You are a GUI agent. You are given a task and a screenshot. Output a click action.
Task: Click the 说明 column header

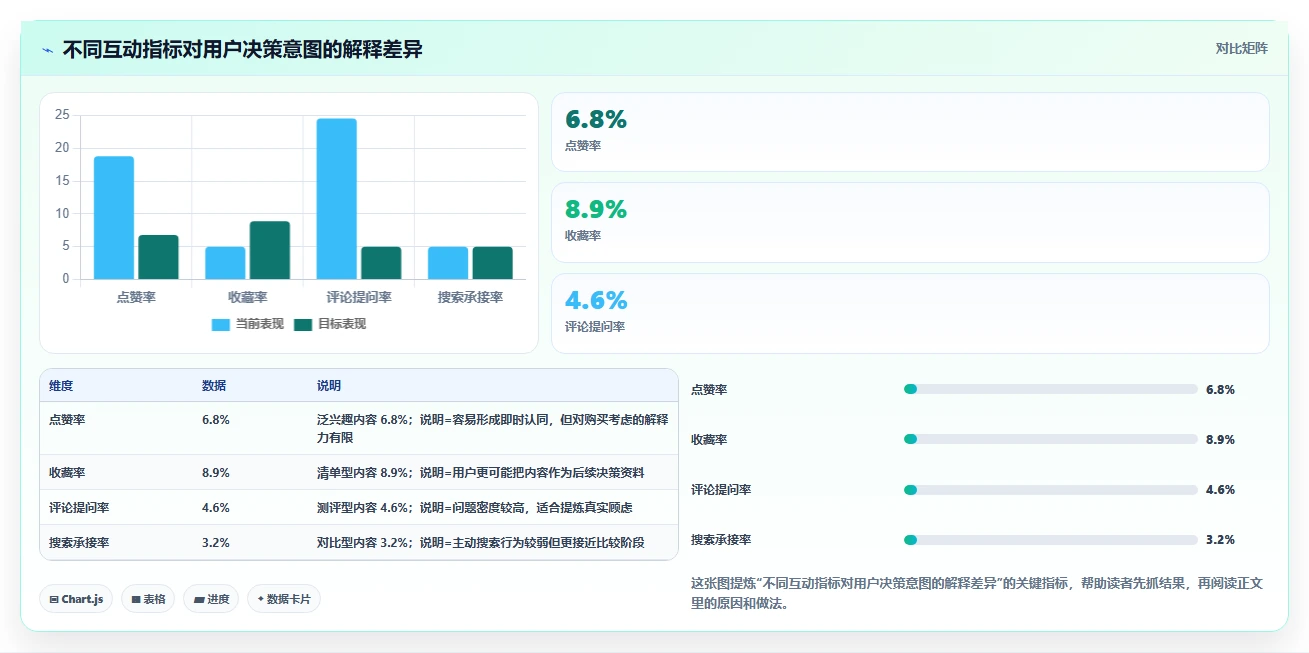(329, 386)
